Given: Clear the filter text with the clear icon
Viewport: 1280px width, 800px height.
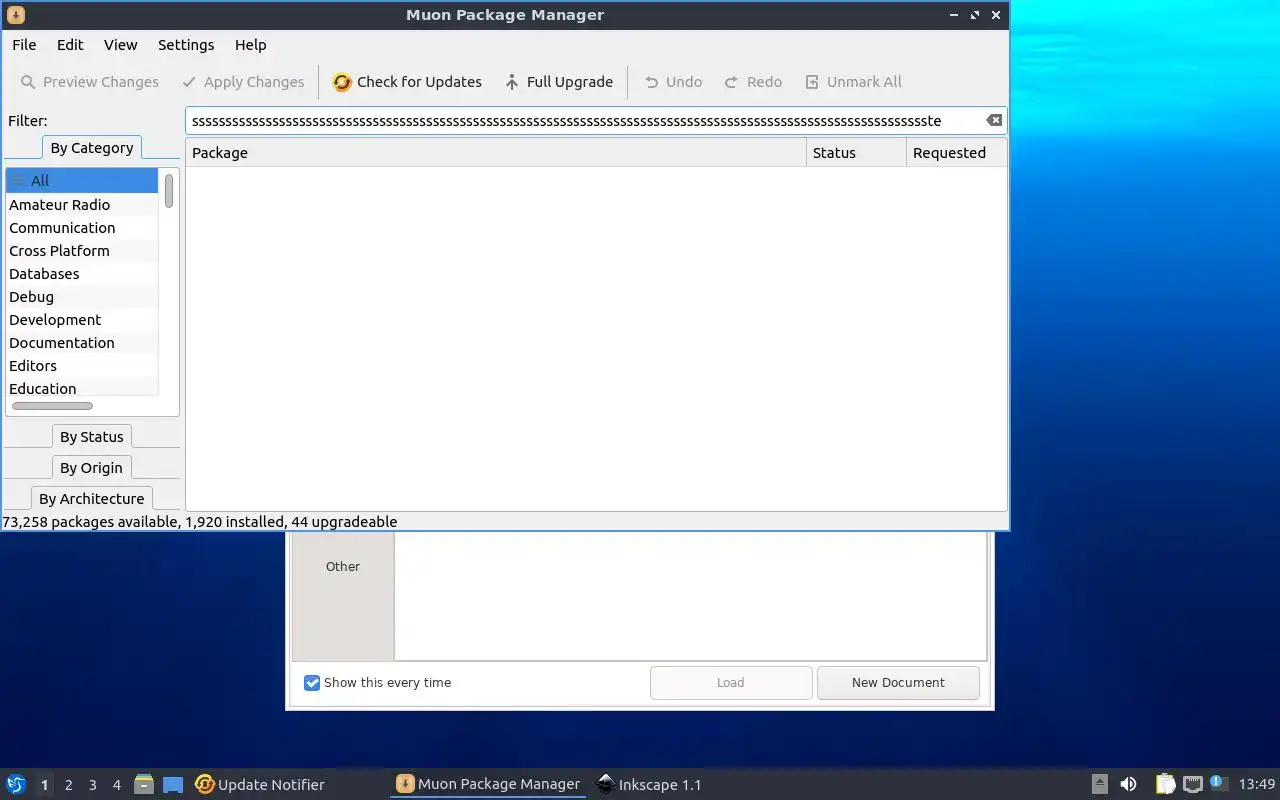Looking at the screenshot, I should pyautogui.click(x=993, y=120).
